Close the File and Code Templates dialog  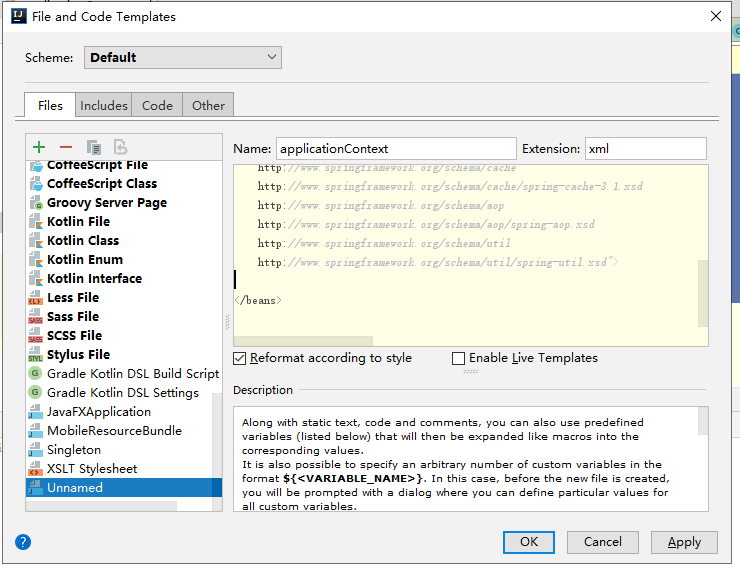(x=716, y=16)
